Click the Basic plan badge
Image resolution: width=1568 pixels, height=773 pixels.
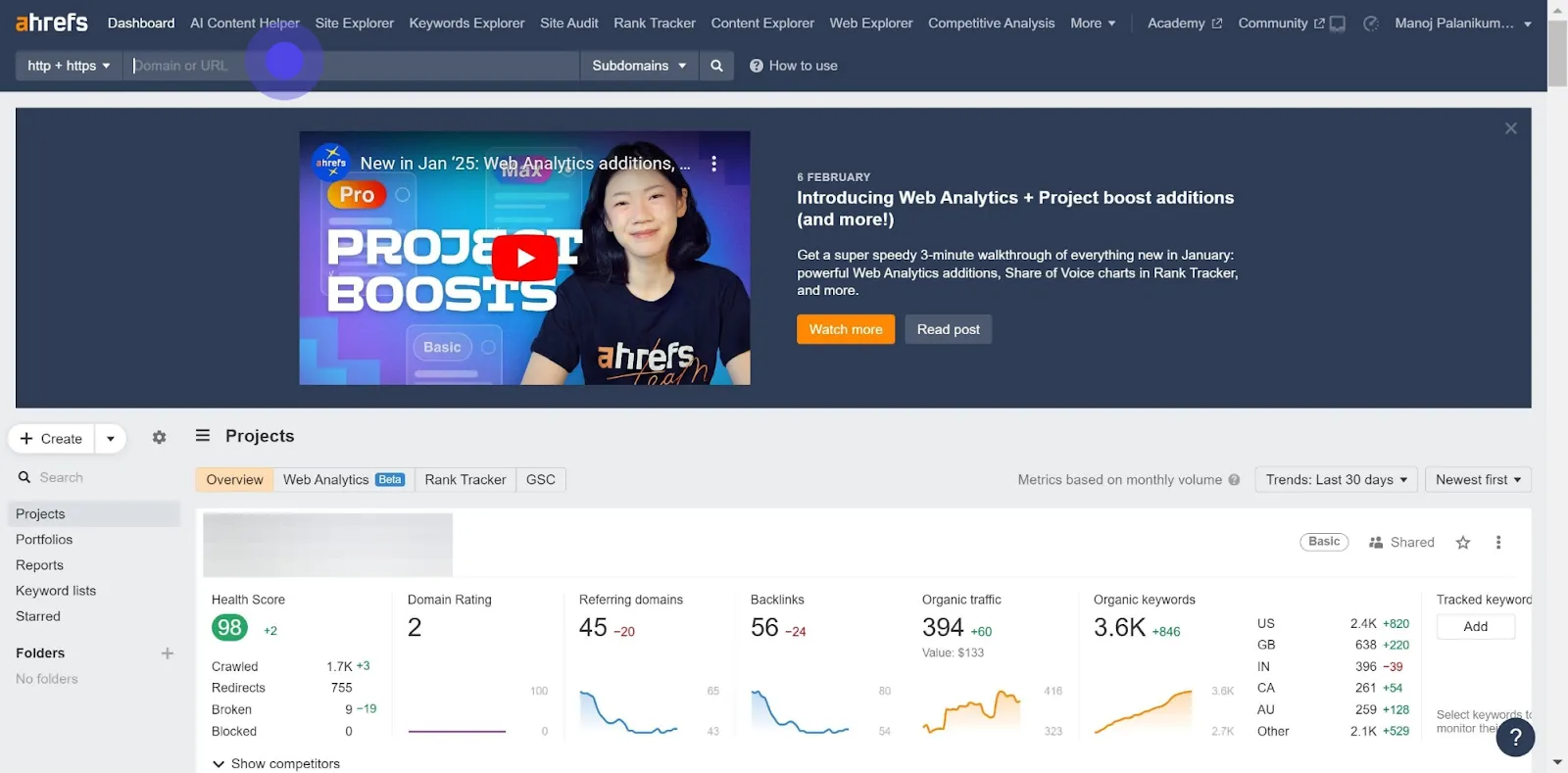(1324, 542)
